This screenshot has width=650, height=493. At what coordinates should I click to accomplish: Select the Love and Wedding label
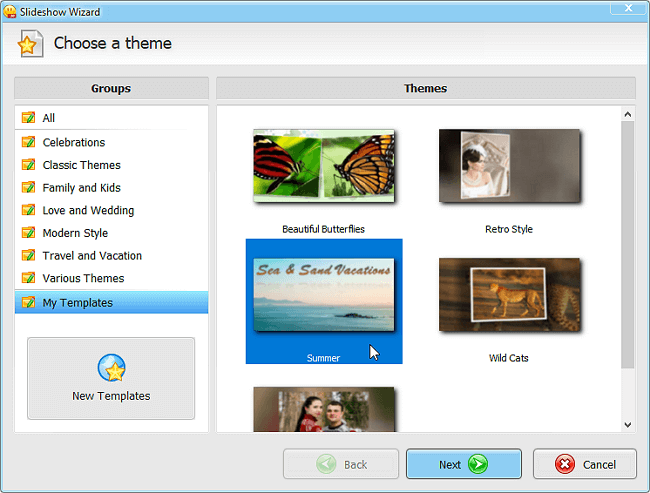pos(88,211)
